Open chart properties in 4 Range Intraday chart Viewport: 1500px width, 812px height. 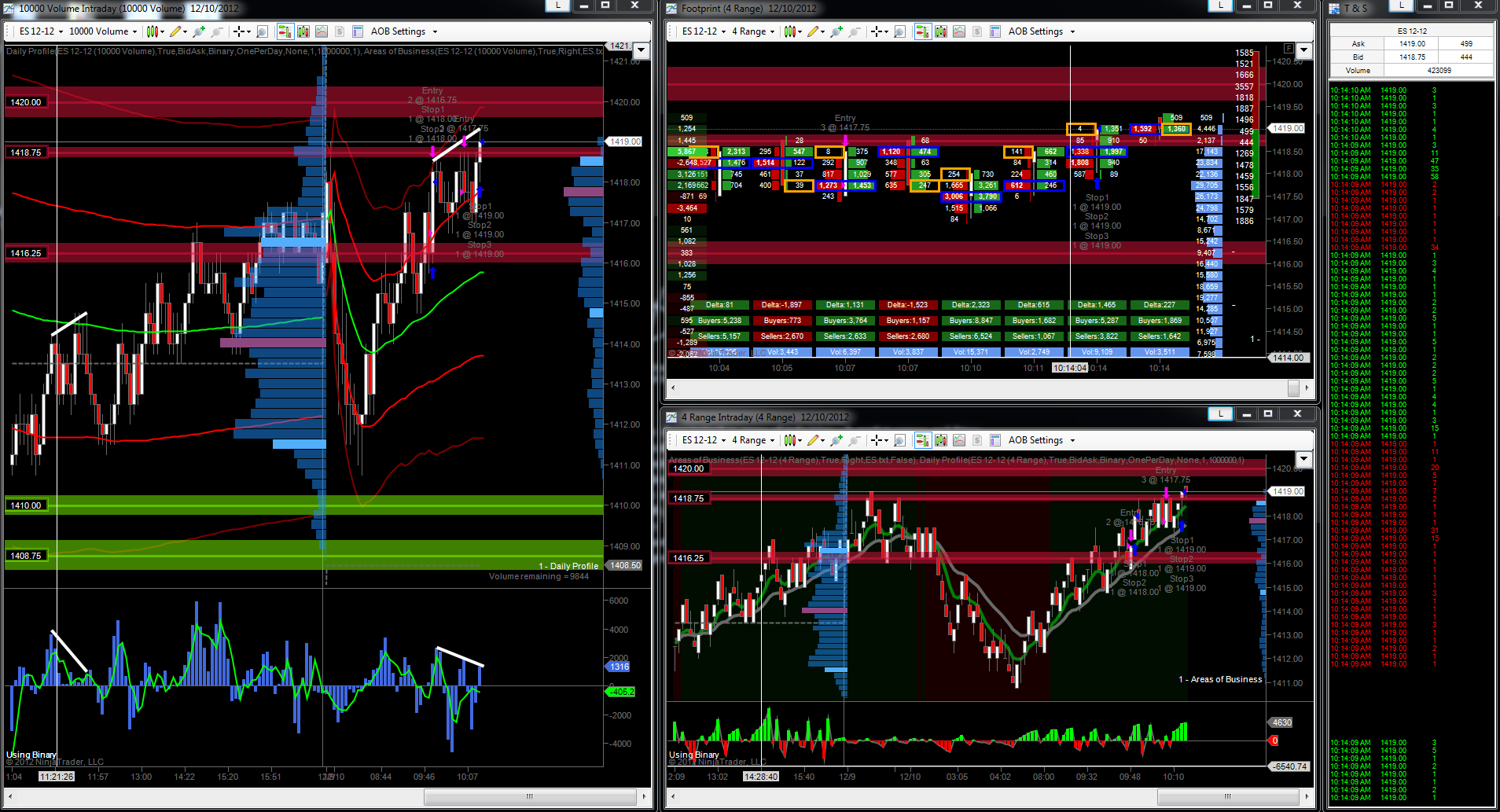point(994,440)
